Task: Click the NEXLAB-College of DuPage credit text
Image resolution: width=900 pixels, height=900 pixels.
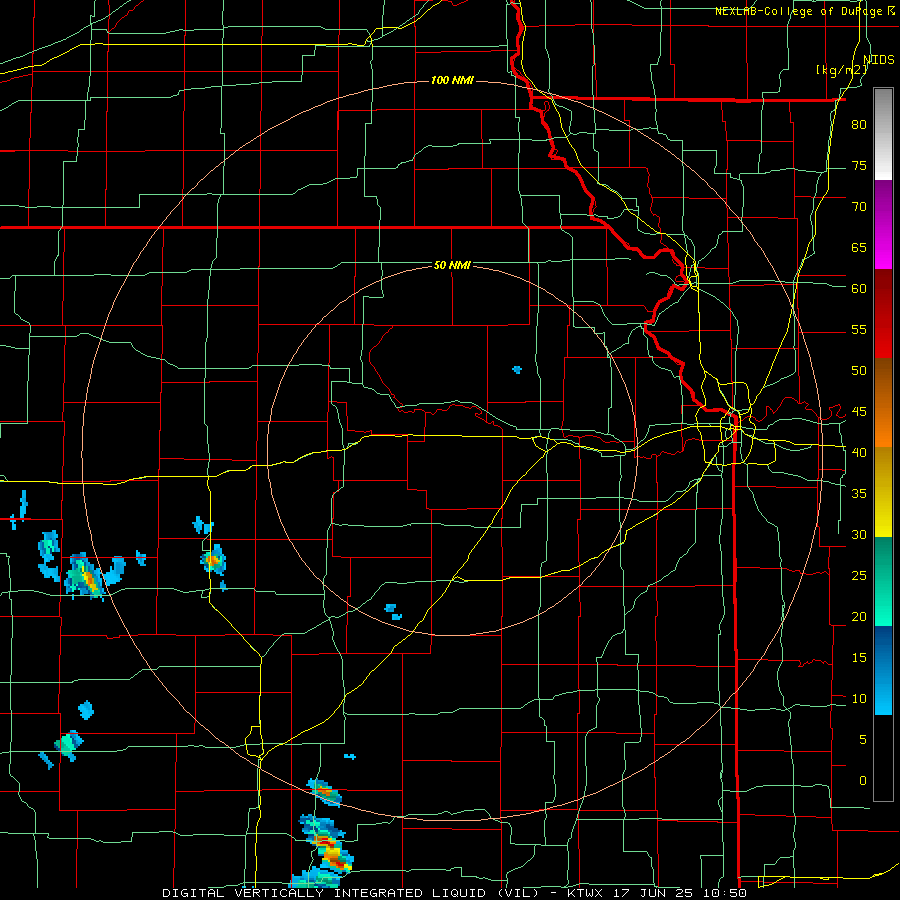Action: pyautogui.click(x=804, y=11)
